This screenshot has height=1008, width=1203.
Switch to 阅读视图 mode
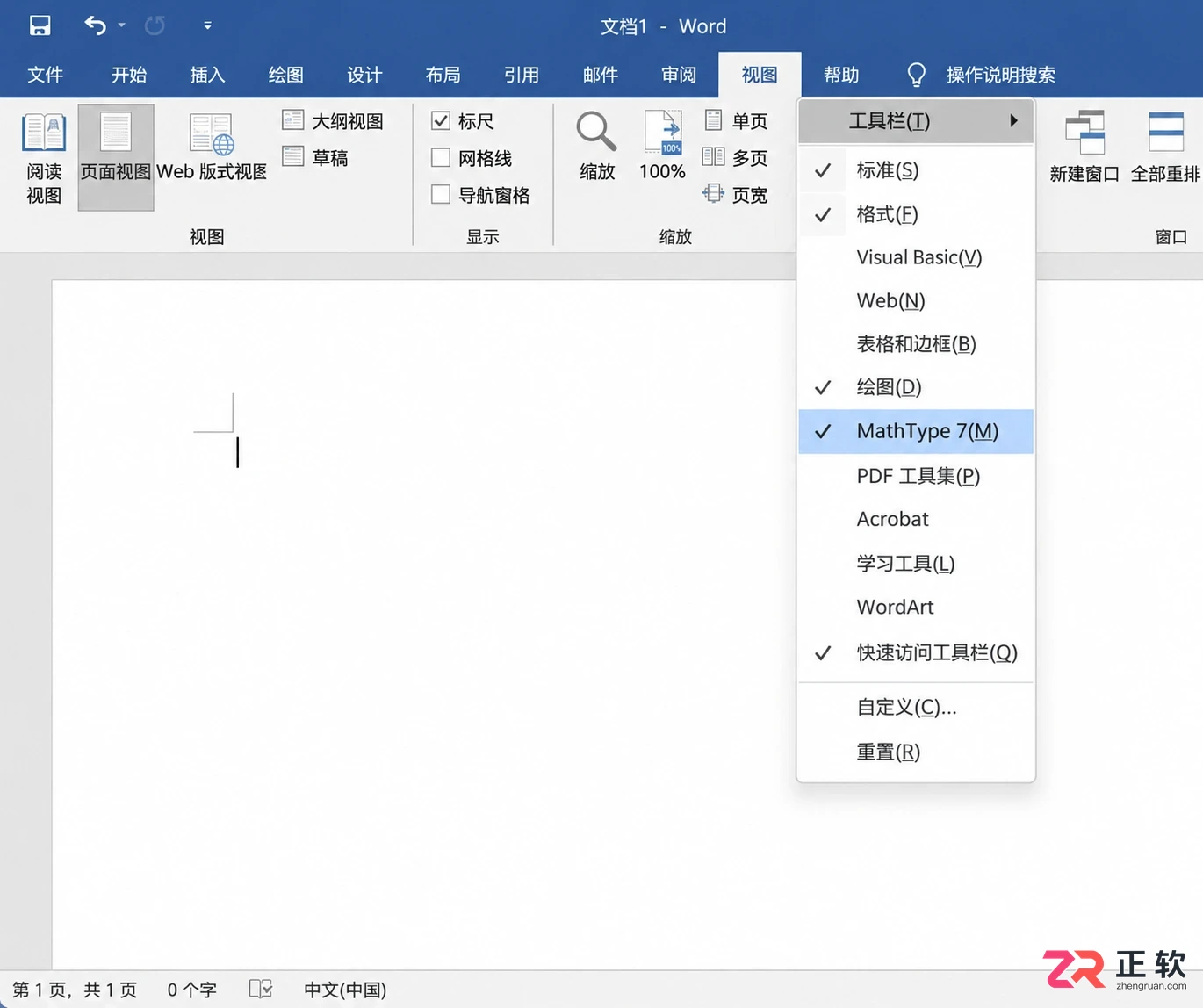pos(44,158)
